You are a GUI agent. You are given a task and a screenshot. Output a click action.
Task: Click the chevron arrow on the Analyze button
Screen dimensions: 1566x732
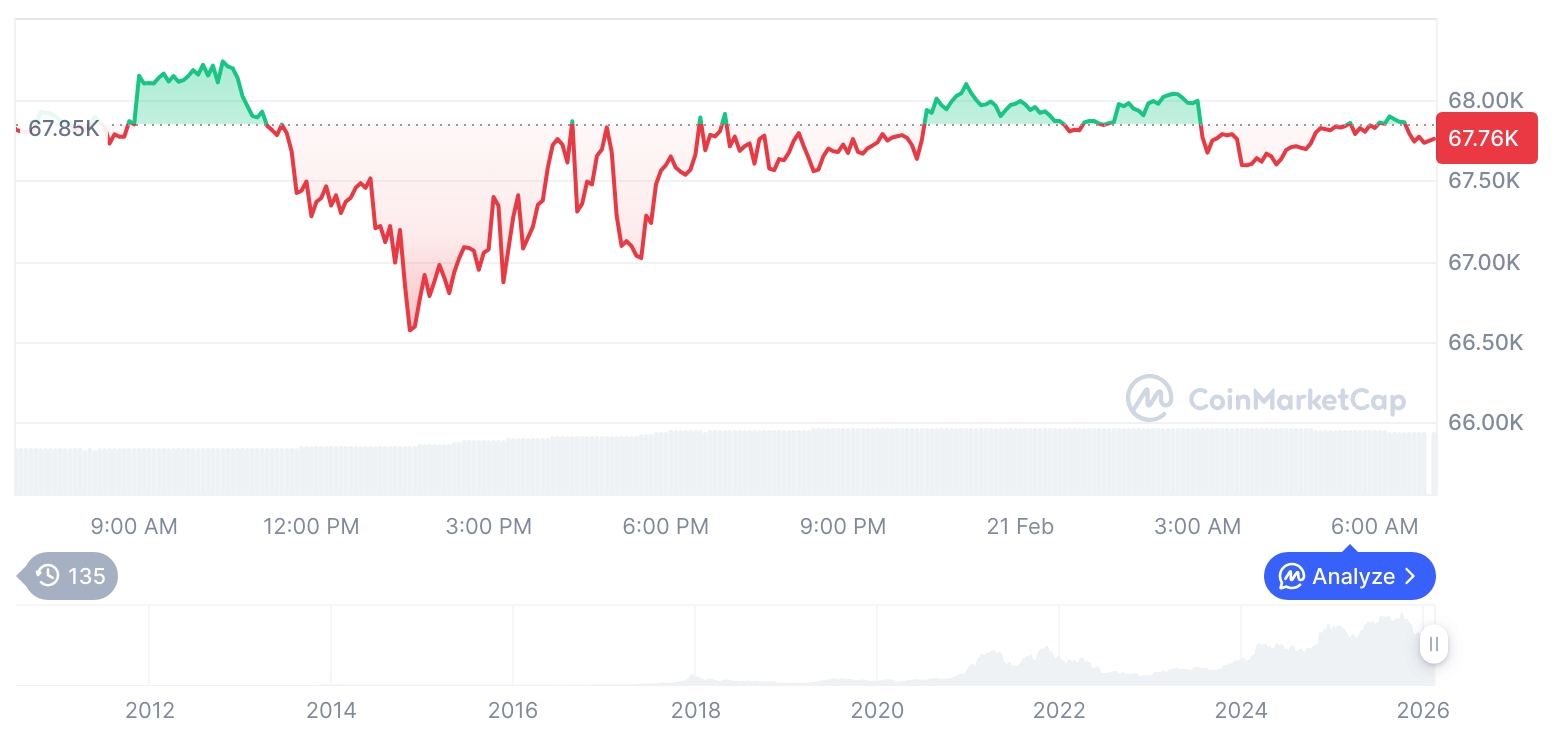pyautogui.click(x=1411, y=577)
